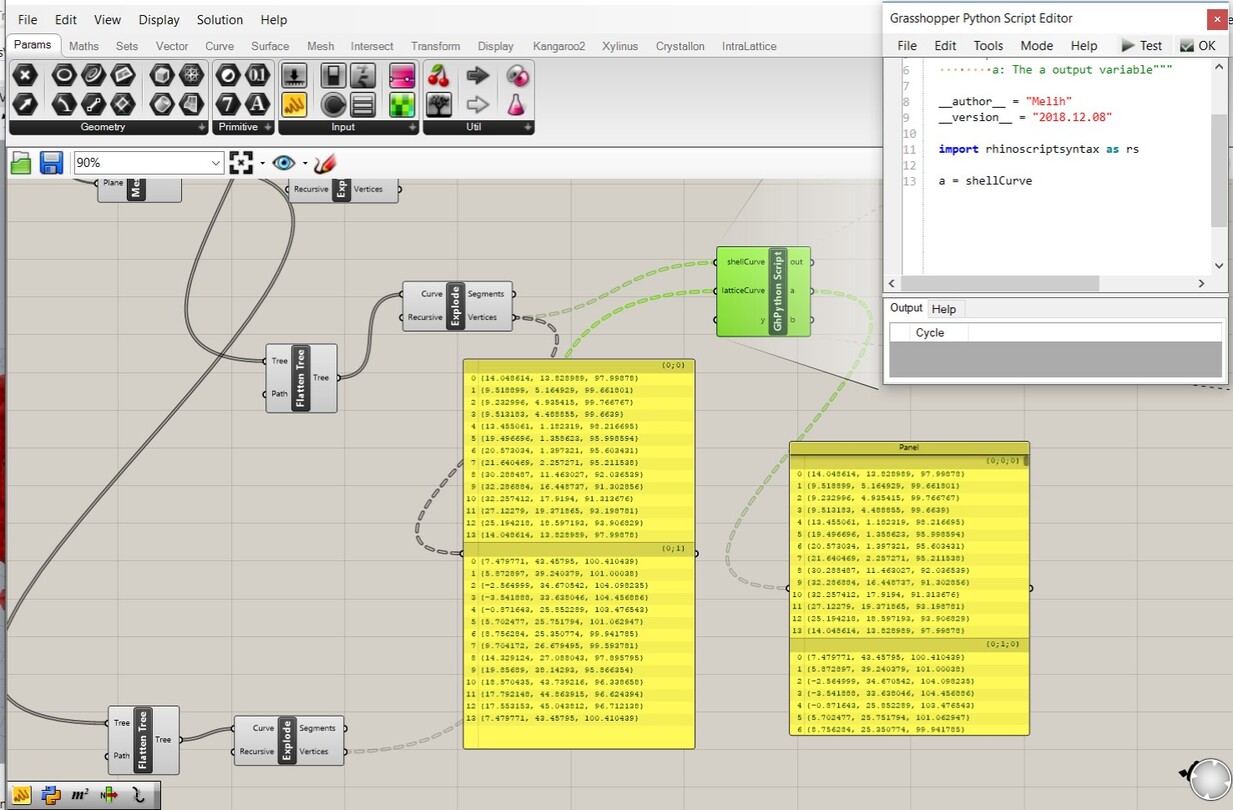This screenshot has height=810, width=1233.
Task: Select the pink Gradient component icon
Action: point(400,76)
